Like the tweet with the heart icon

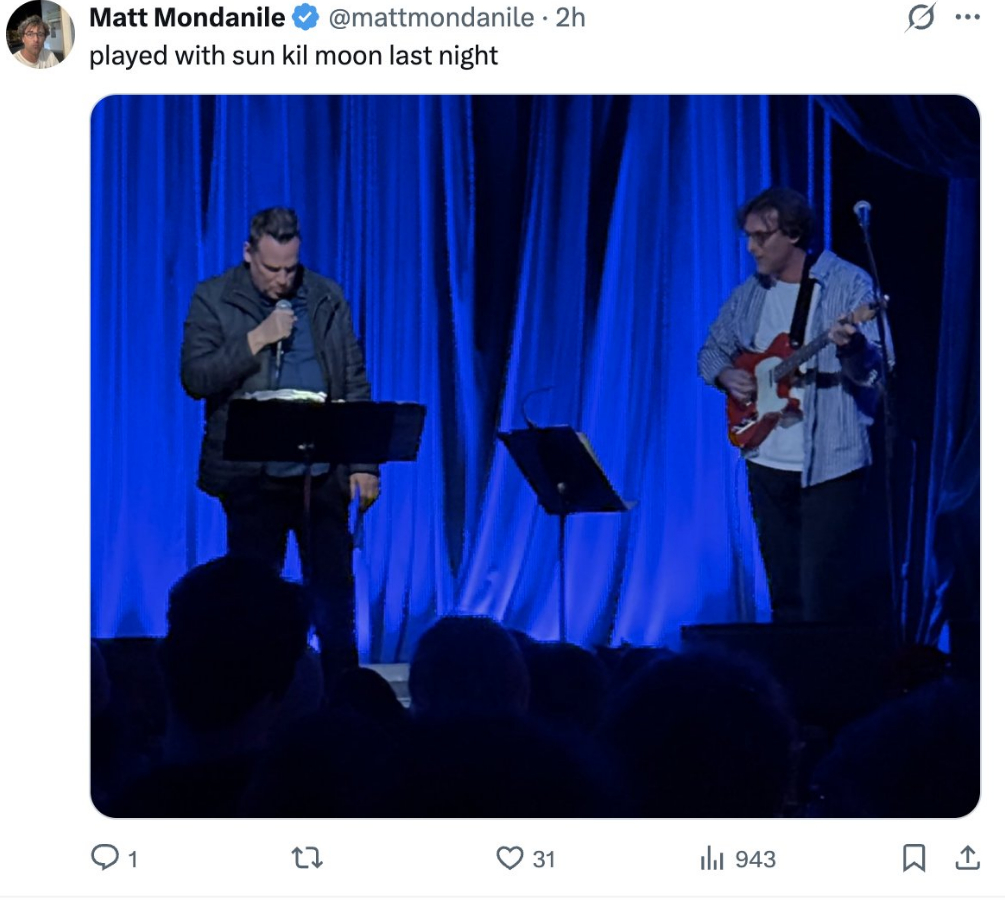(511, 858)
